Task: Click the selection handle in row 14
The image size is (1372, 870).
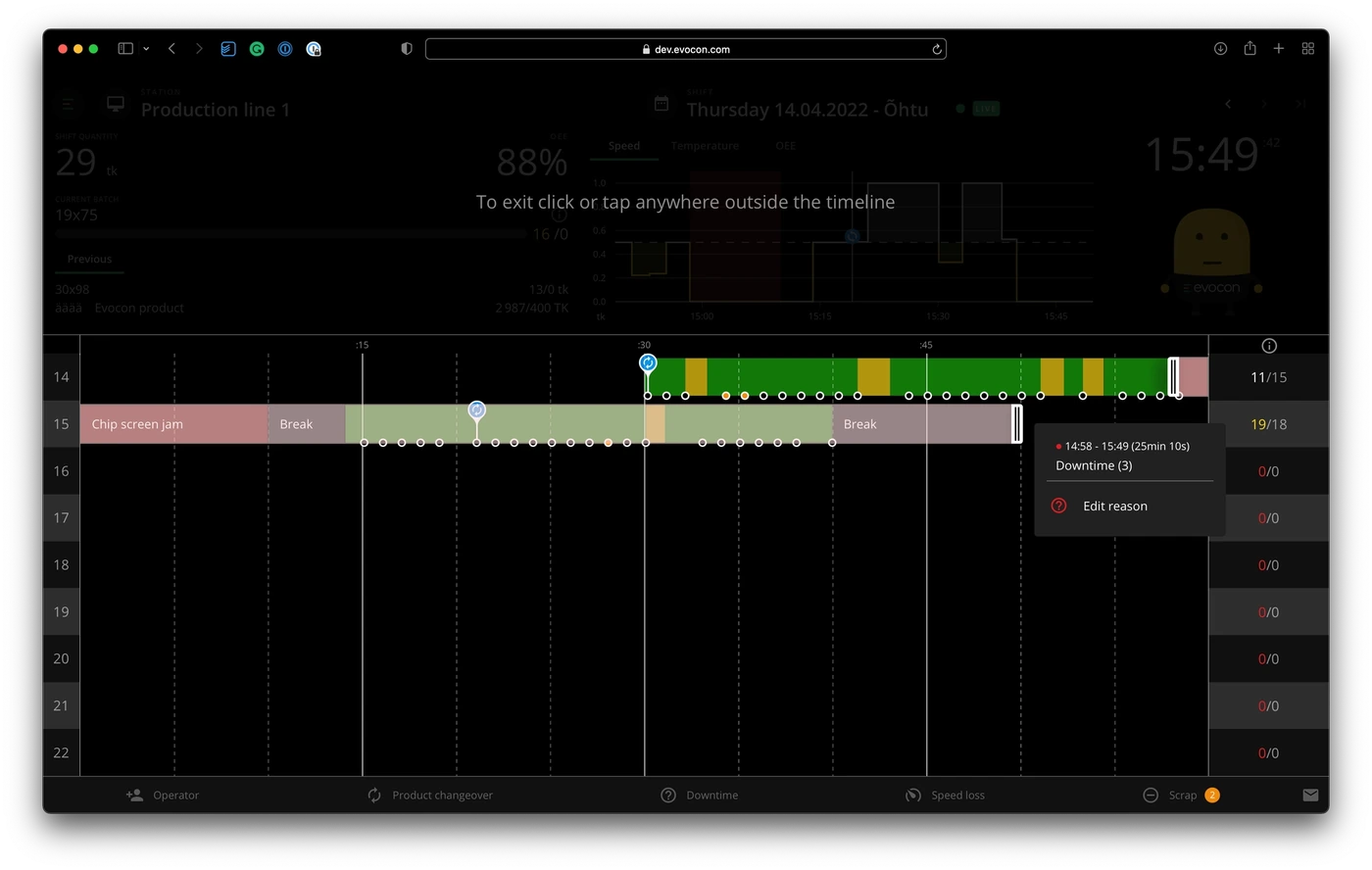Action: 1173,377
